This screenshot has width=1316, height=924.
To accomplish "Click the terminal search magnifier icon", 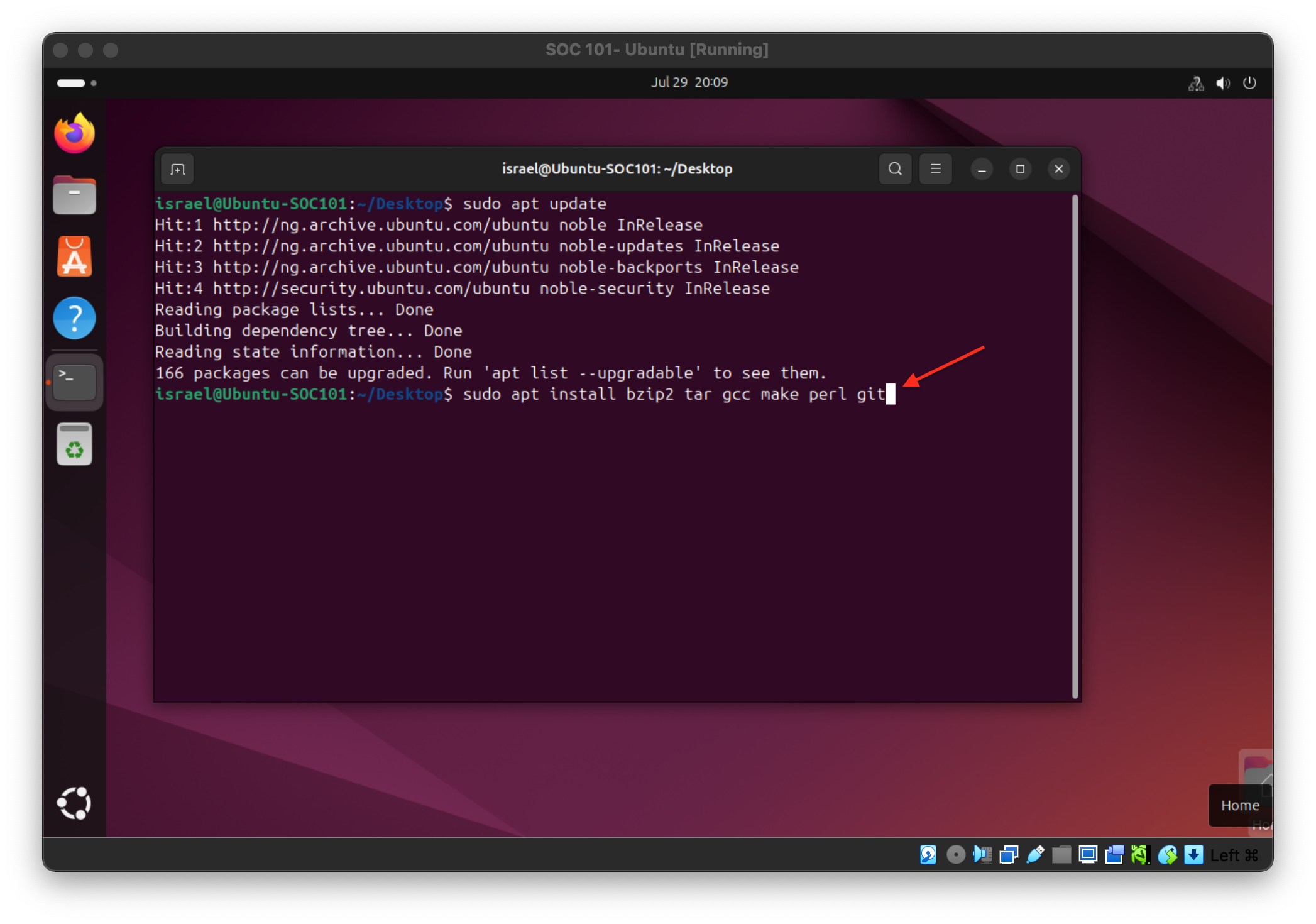I will pos(895,169).
